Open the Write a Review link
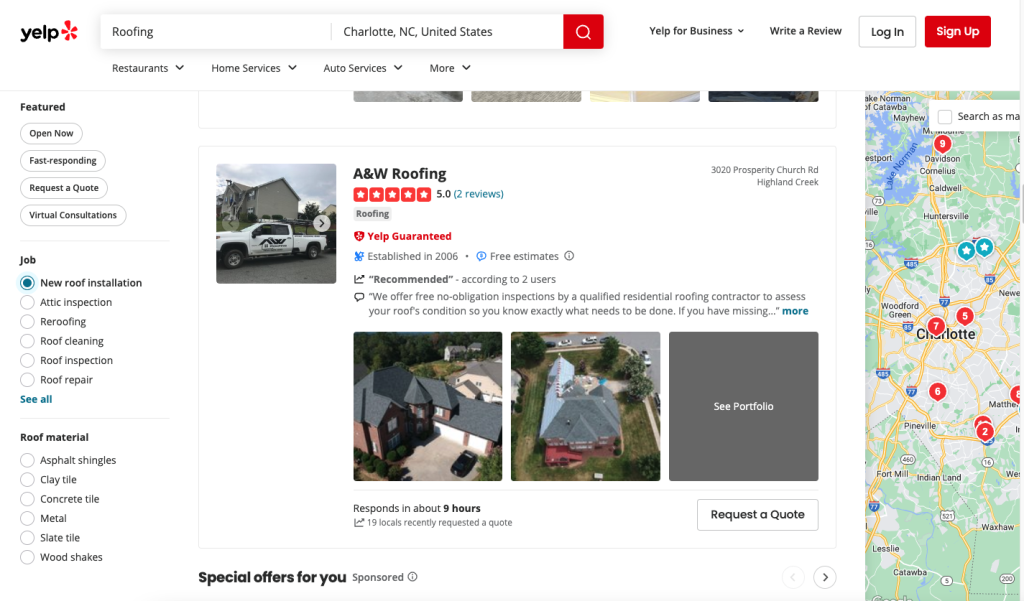 point(805,31)
